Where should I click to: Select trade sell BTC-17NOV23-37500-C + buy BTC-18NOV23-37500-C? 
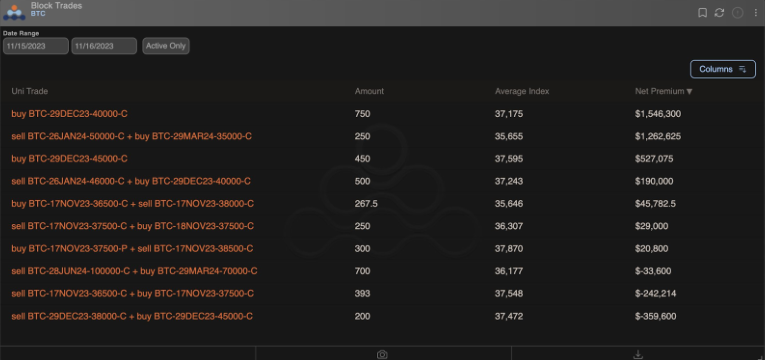[133, 226]
